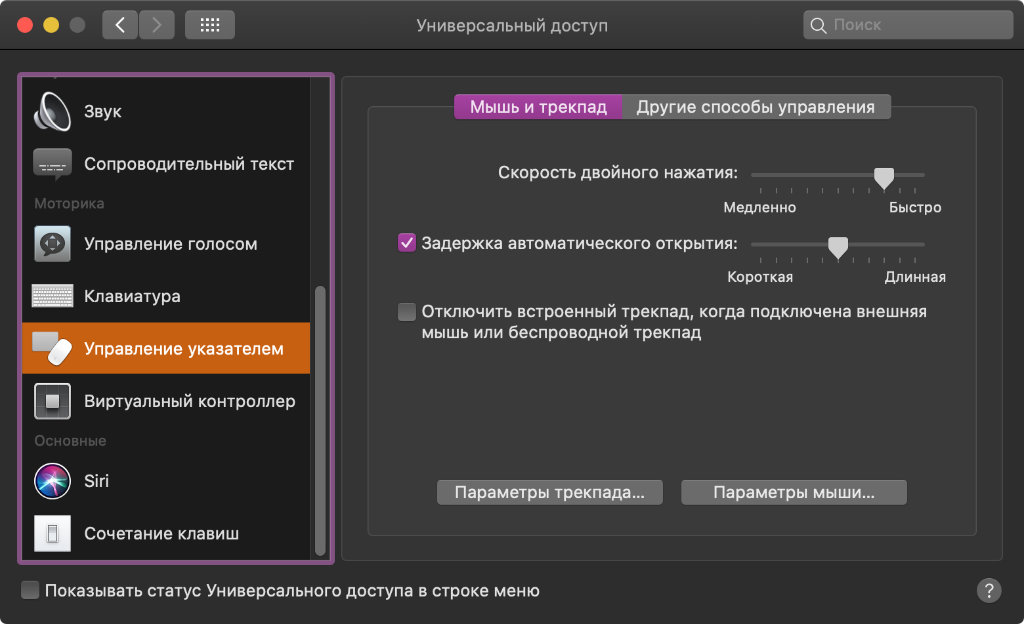Image resolution: width=1024 pixels, height=624 pixels.
Task: Select the Сопроводительный текст captions icon
Action: point(52,164)
